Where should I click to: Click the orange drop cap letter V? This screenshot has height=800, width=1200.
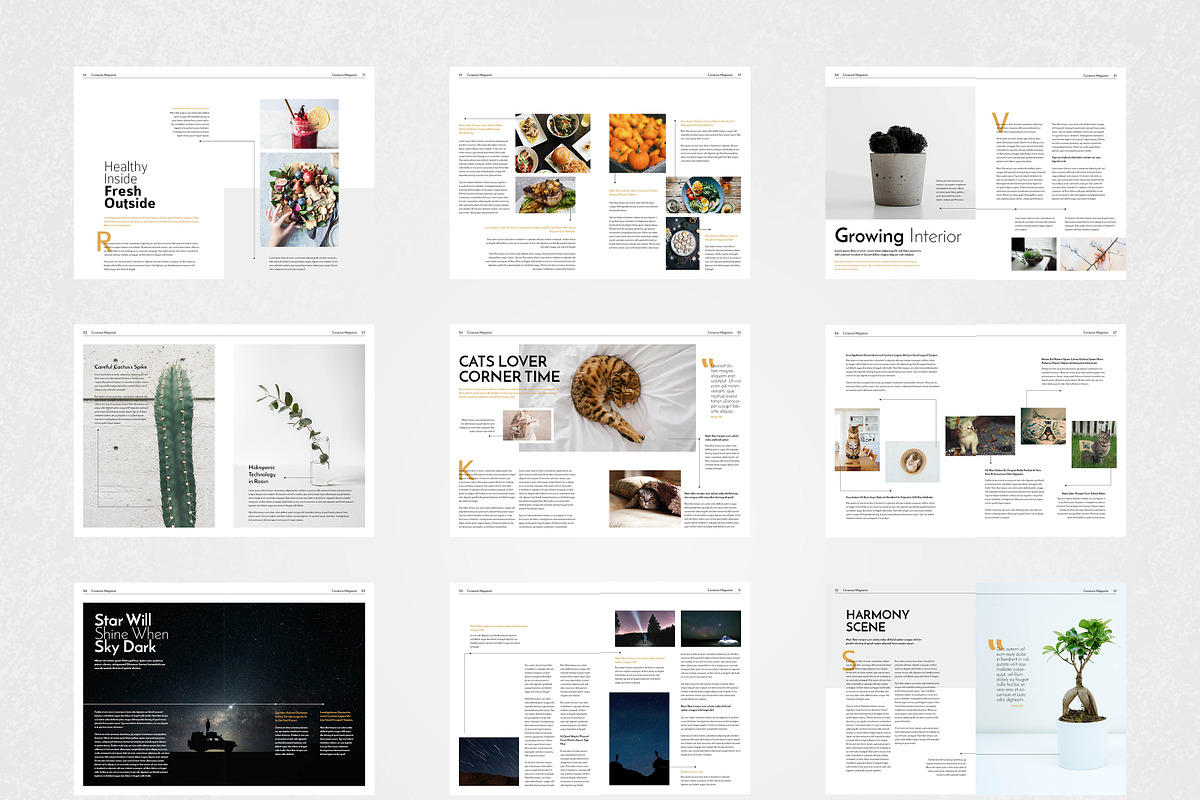click(998, 122)
